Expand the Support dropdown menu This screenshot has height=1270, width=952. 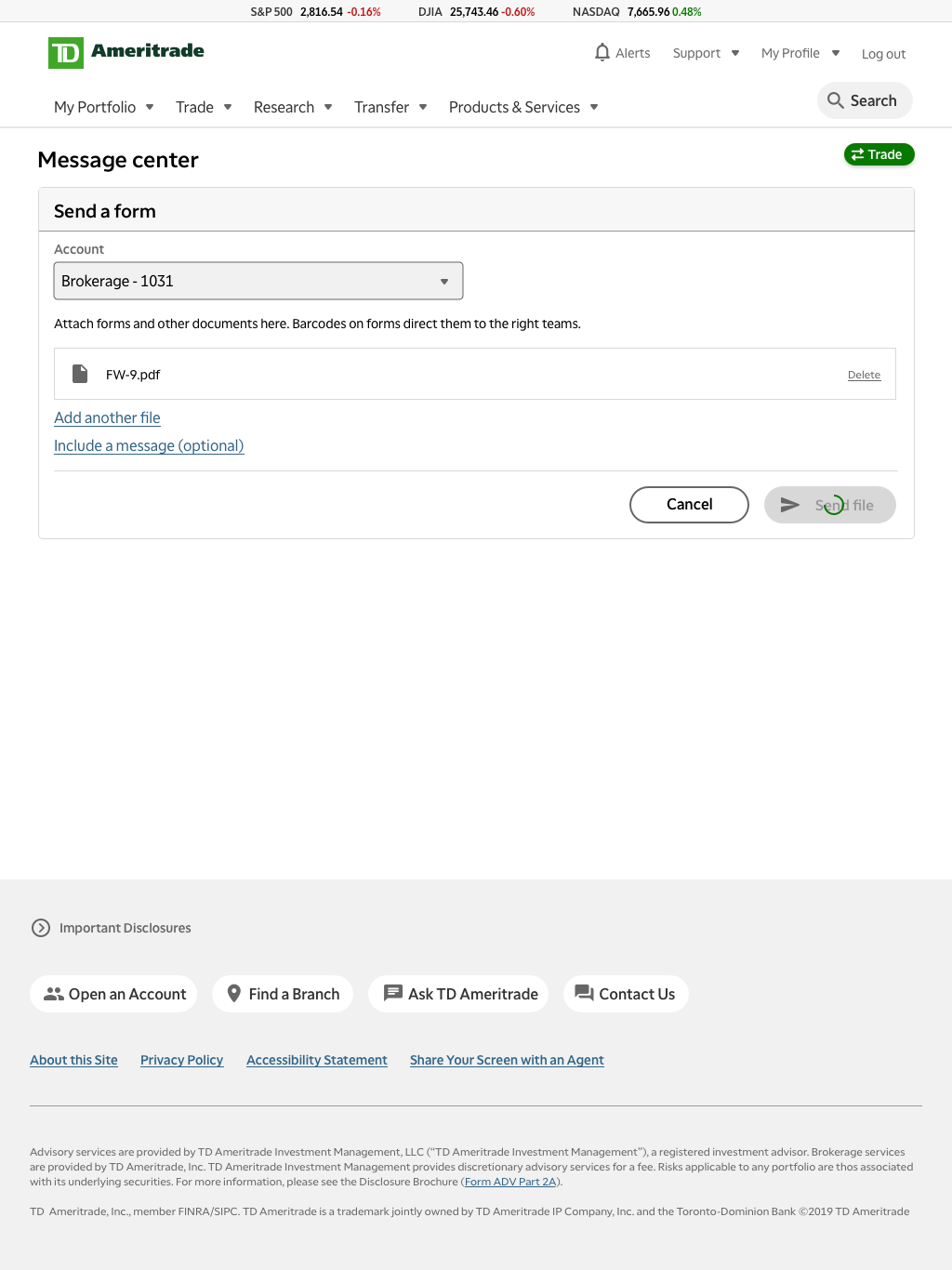coord(707,53)
